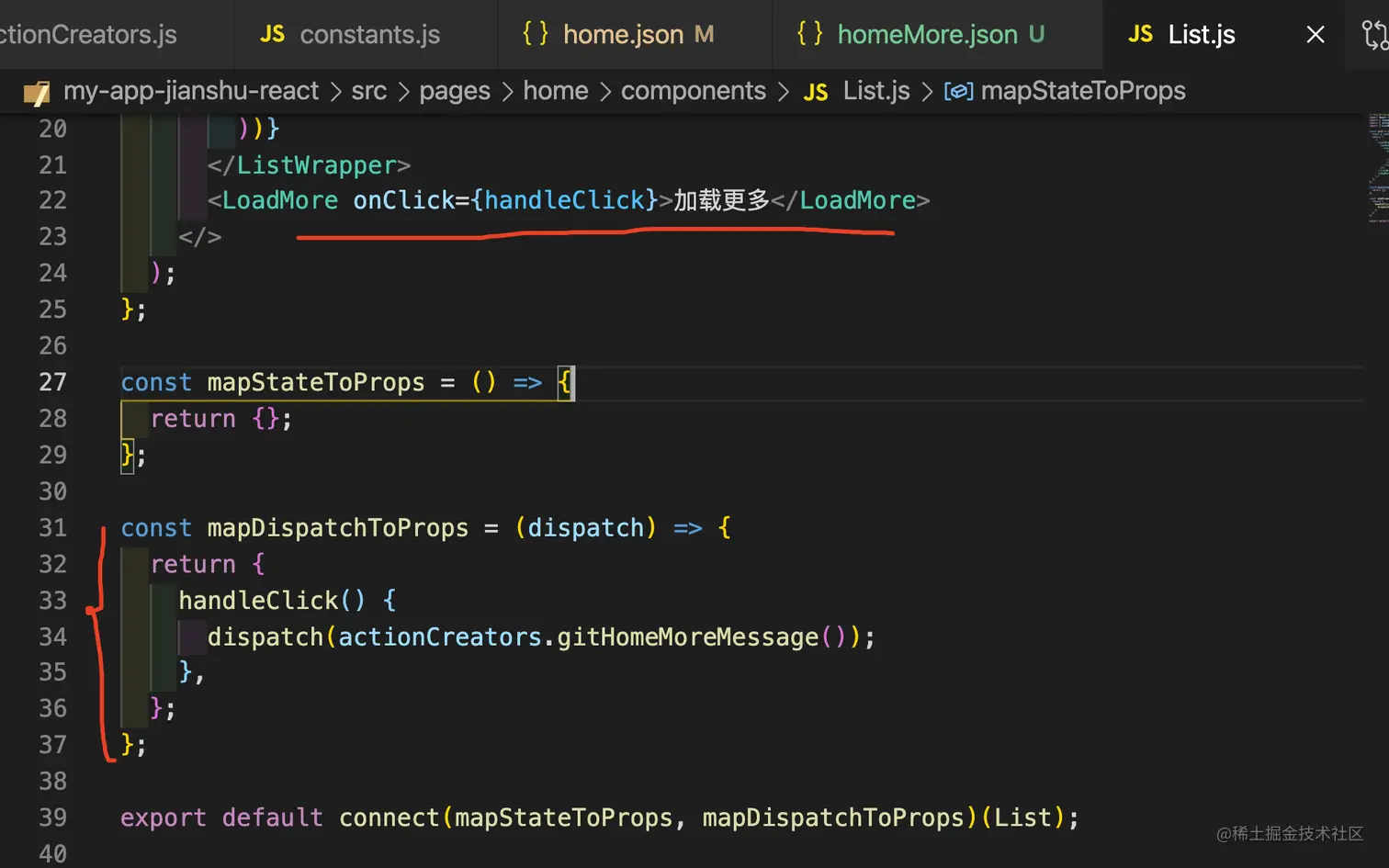Click the handleClick reference in onClick attribute

(564, 200)
